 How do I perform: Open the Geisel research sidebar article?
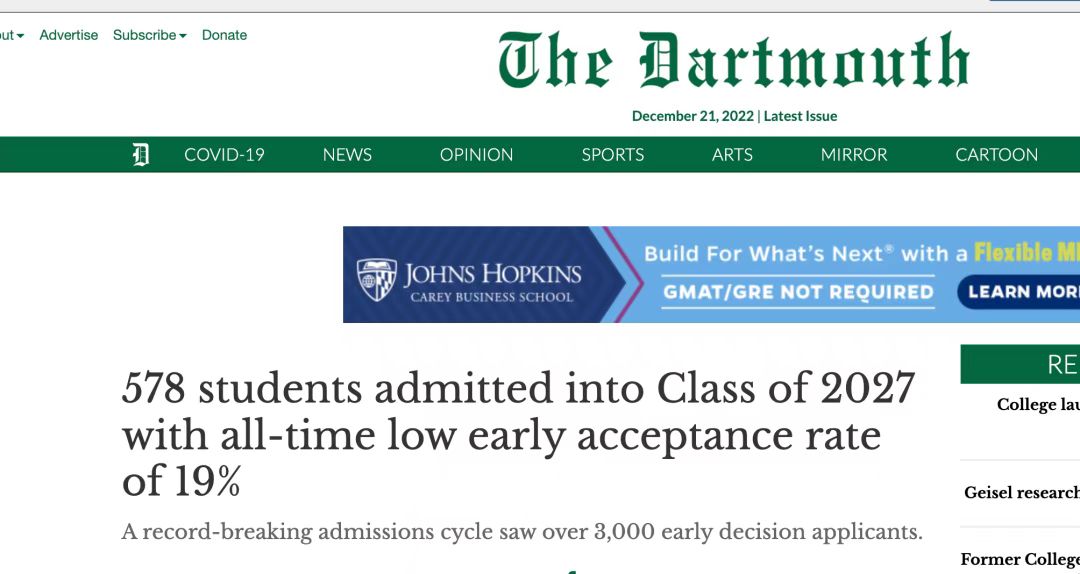coord(1021,492)
